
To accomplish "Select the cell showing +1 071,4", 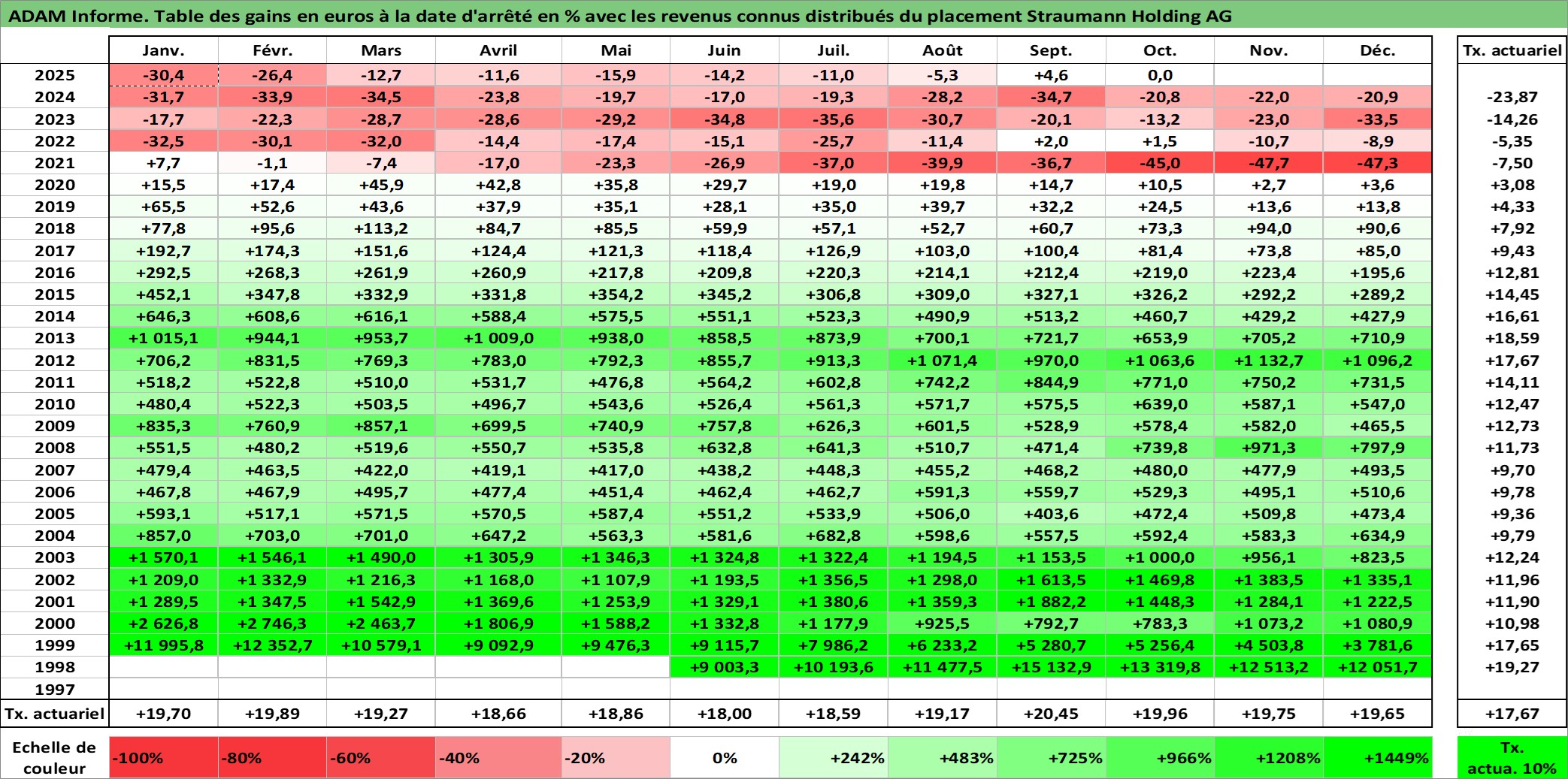I will tap(942, 361).
